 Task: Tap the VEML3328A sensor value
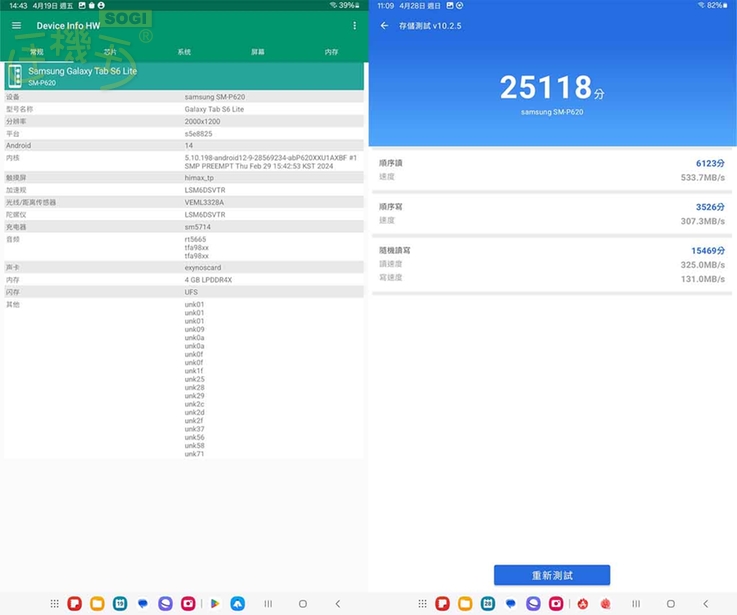click(204, 202)
